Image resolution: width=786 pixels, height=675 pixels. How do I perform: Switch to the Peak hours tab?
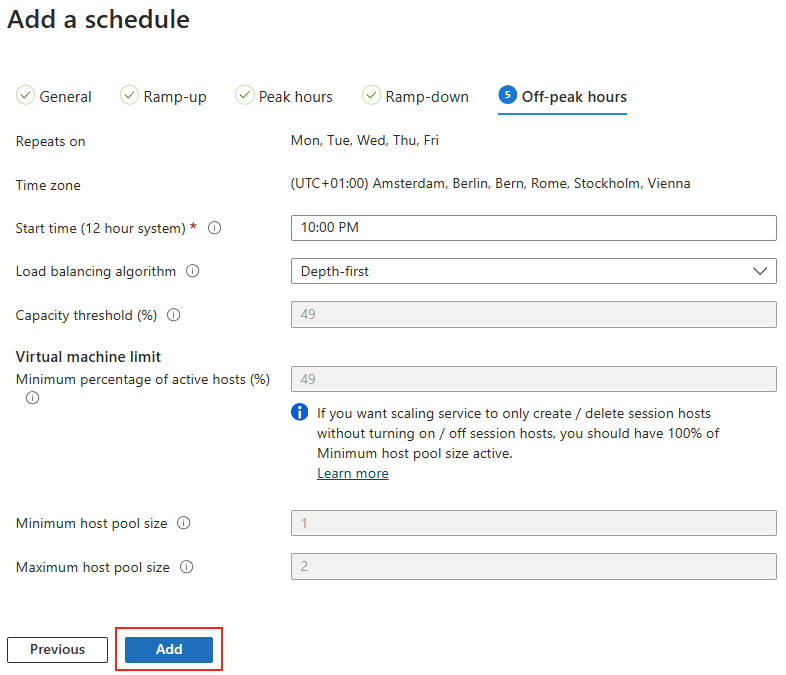click(x=284, y=96)
